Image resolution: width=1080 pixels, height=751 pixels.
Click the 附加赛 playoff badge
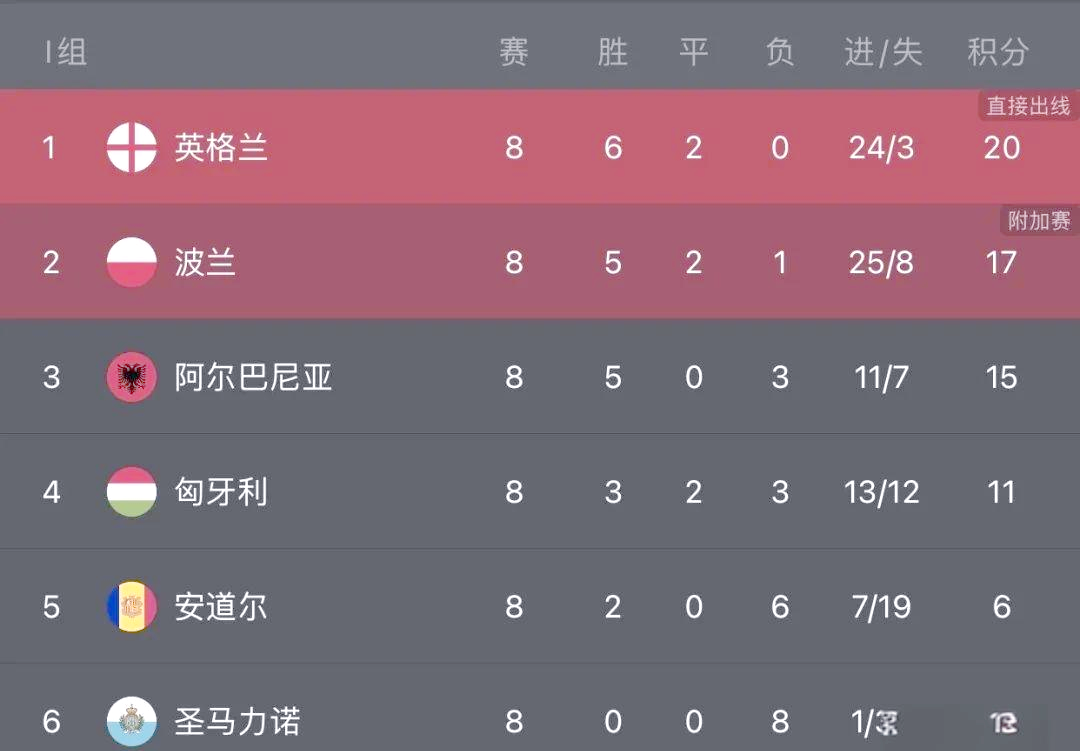[x=1039, y=221]
